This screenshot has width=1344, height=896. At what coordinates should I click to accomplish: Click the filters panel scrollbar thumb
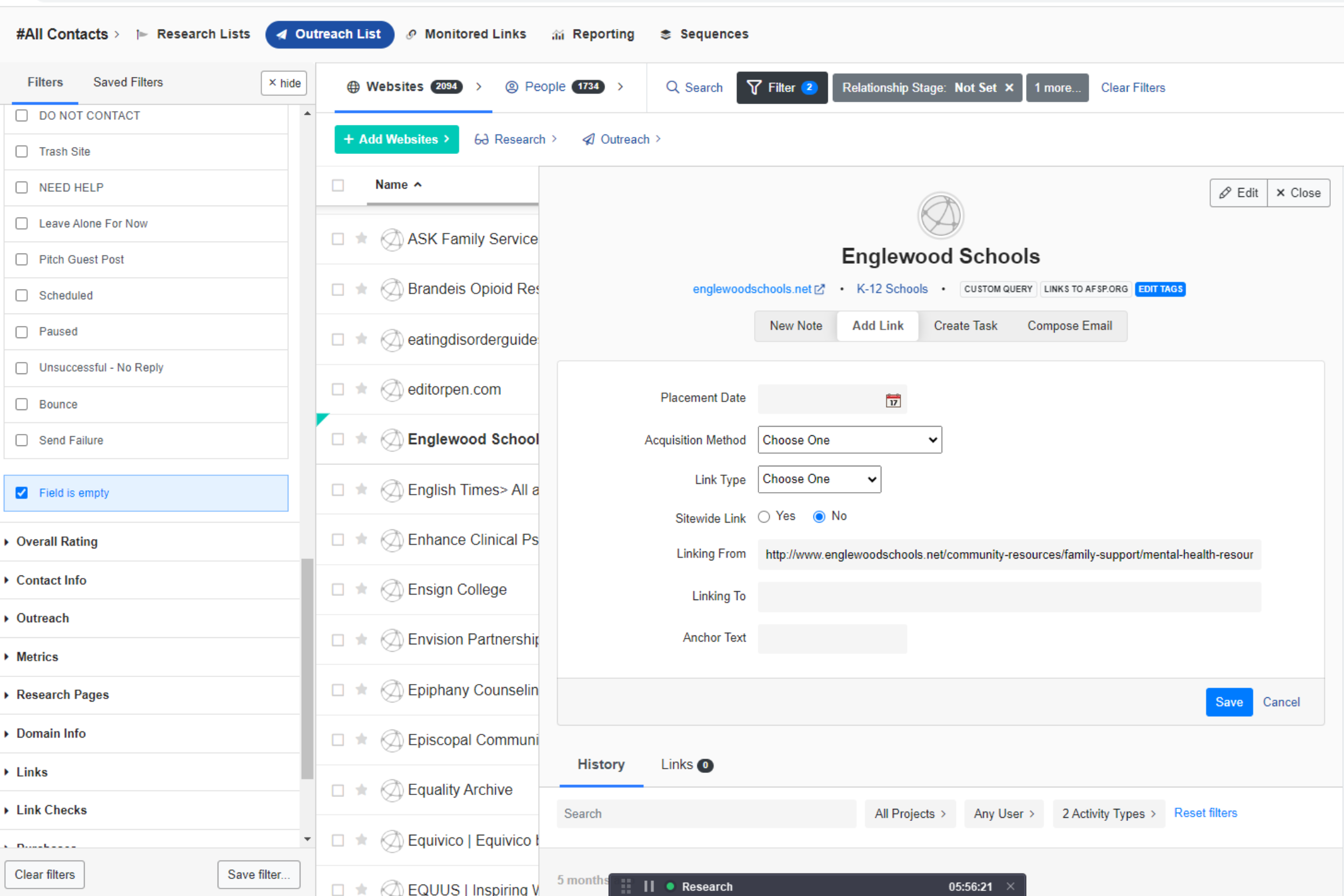pyautogui.click(x=307, y=669)
